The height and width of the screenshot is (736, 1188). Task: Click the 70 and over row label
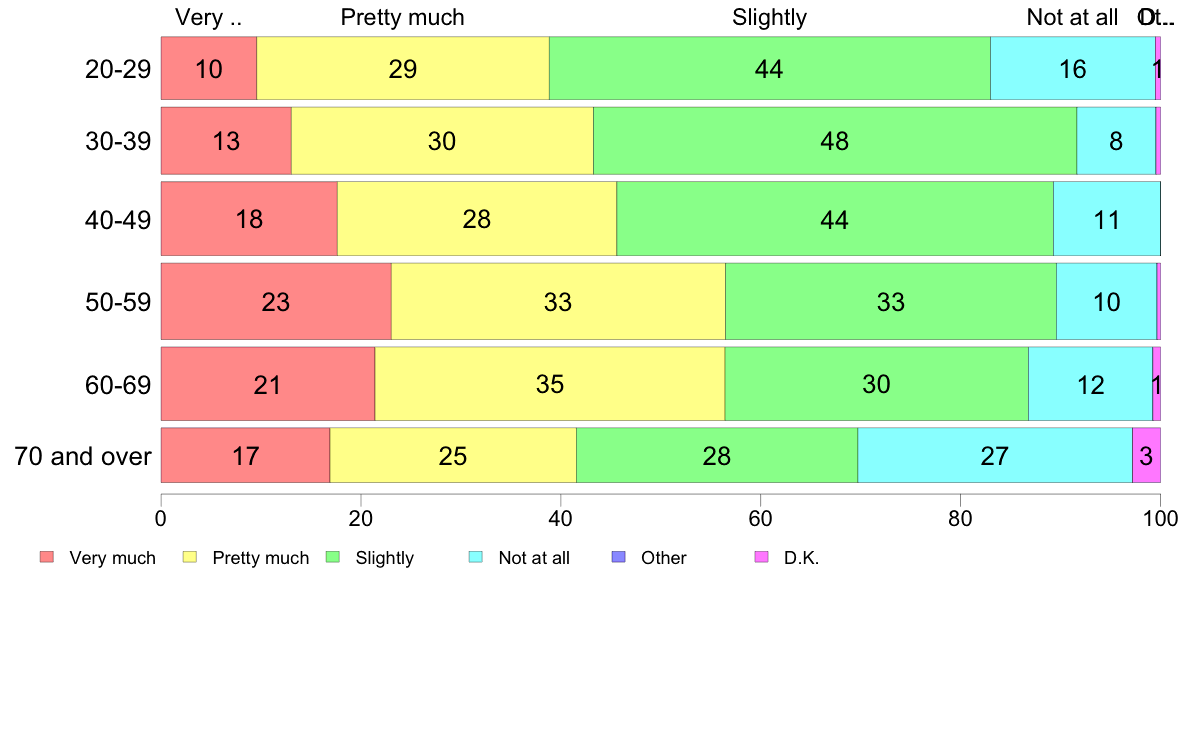click(x=83, y=456)
